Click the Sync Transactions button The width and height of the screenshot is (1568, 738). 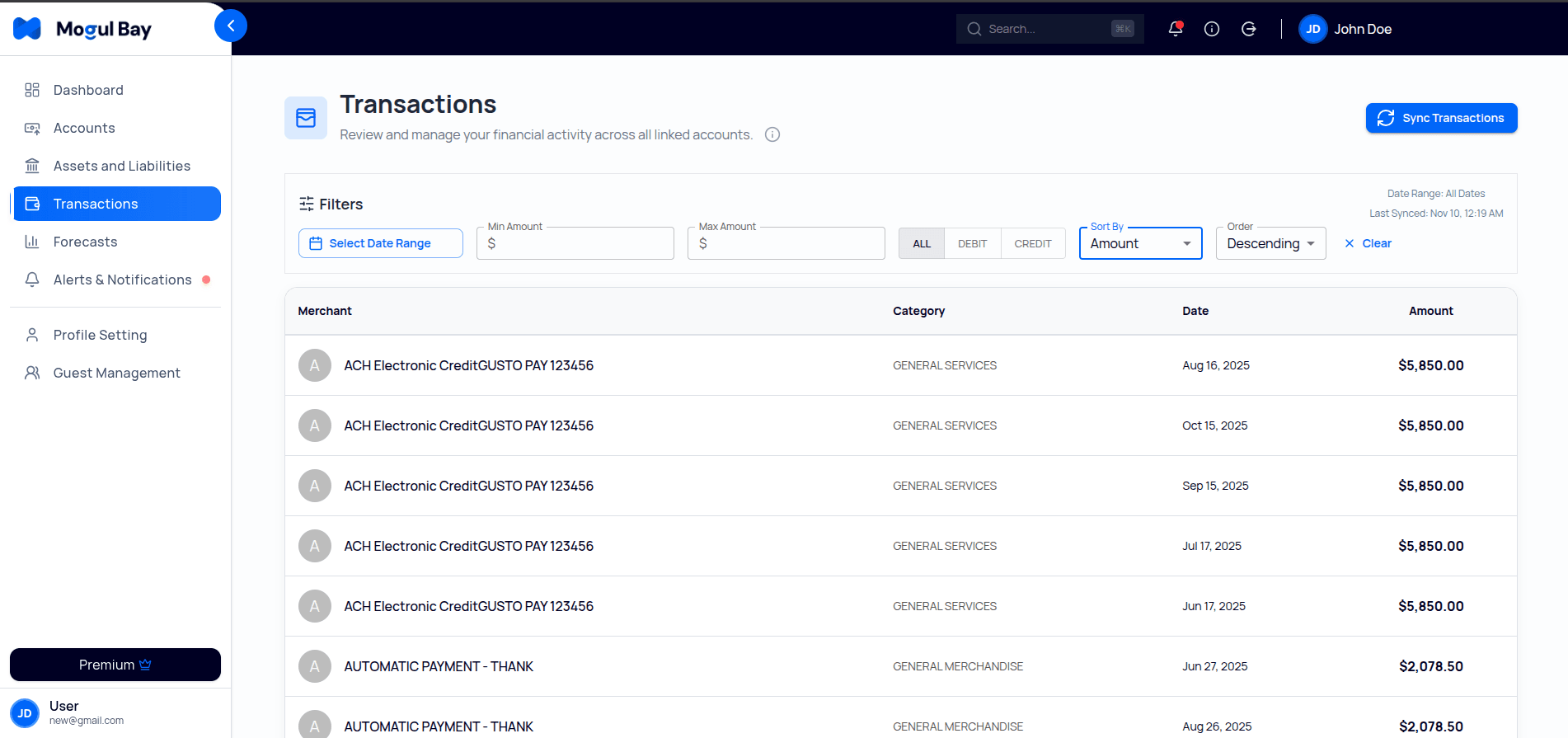1441,118
